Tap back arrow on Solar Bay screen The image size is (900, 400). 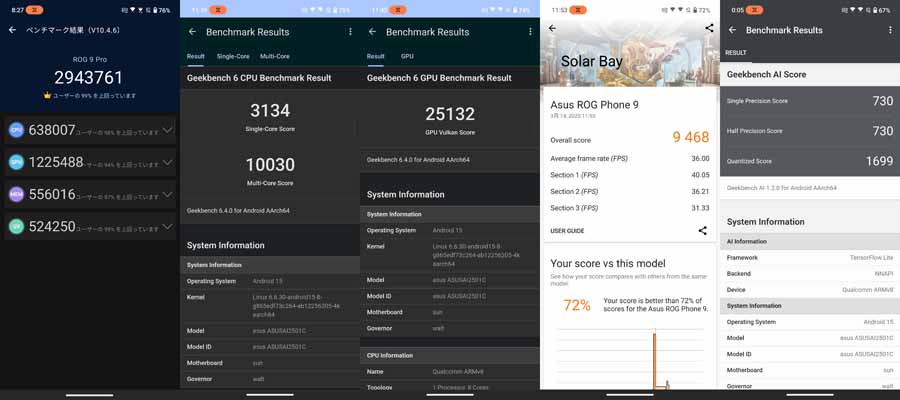tap(552, 28)
